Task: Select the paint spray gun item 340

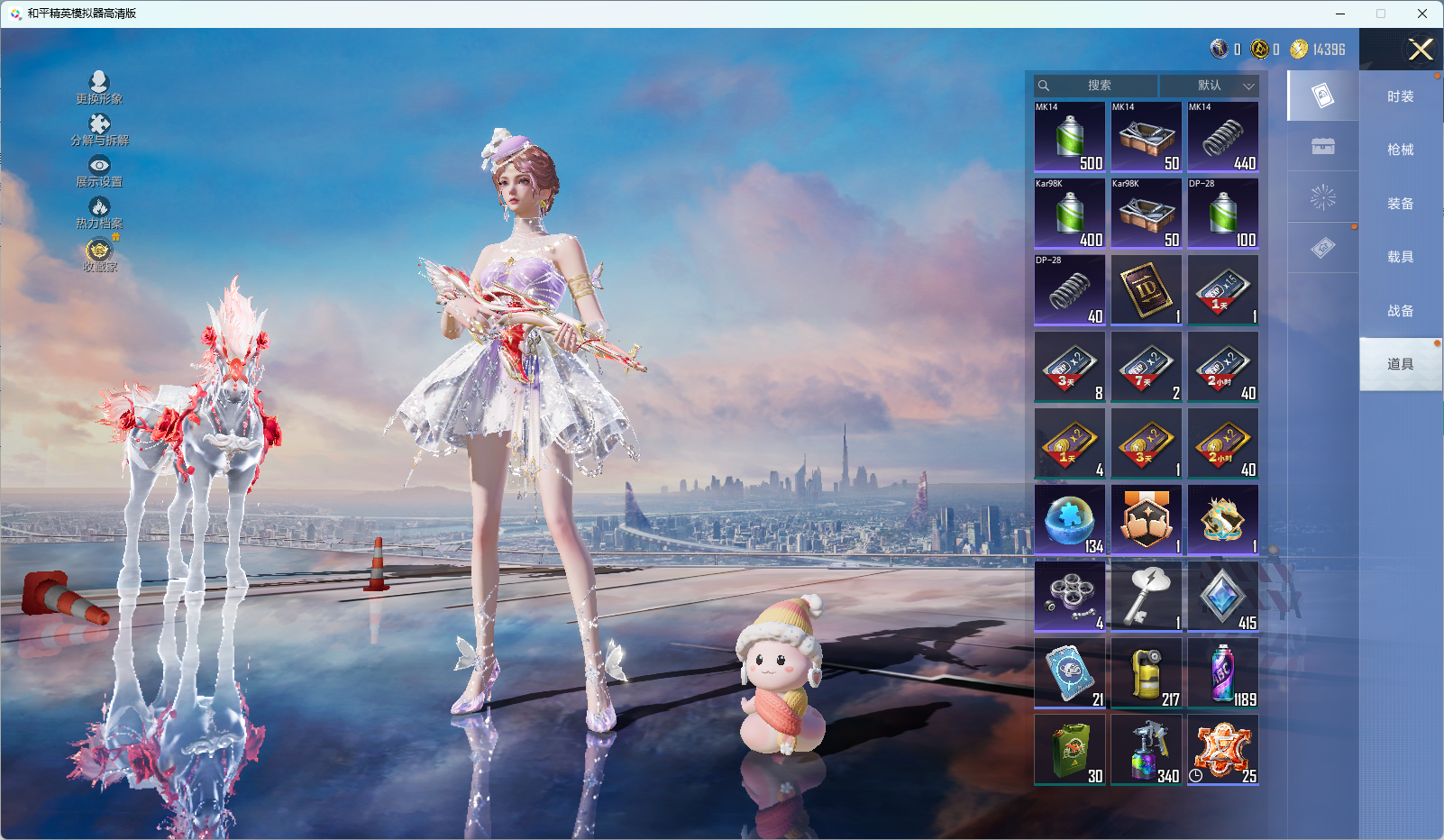Action: [1147, 750]
